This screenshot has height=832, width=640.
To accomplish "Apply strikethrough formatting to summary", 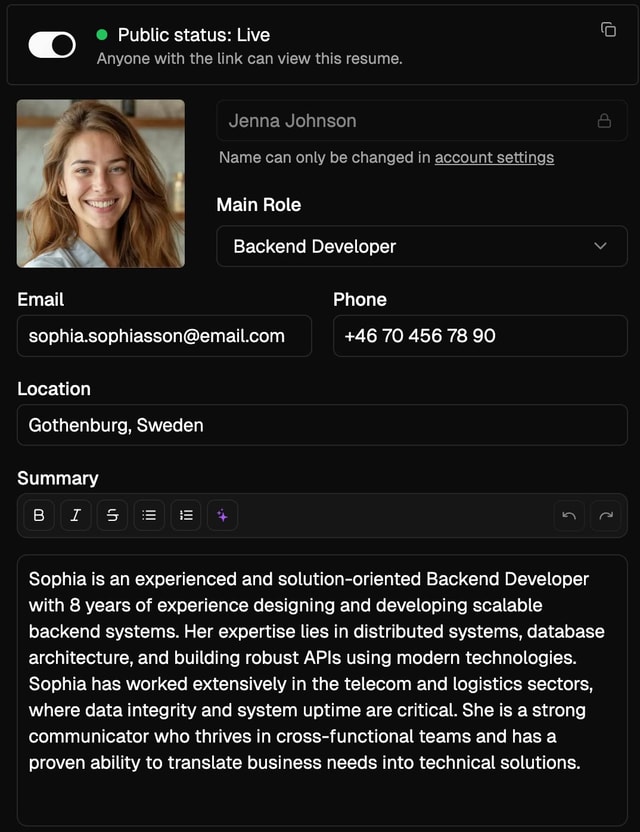I will [112, 515].
